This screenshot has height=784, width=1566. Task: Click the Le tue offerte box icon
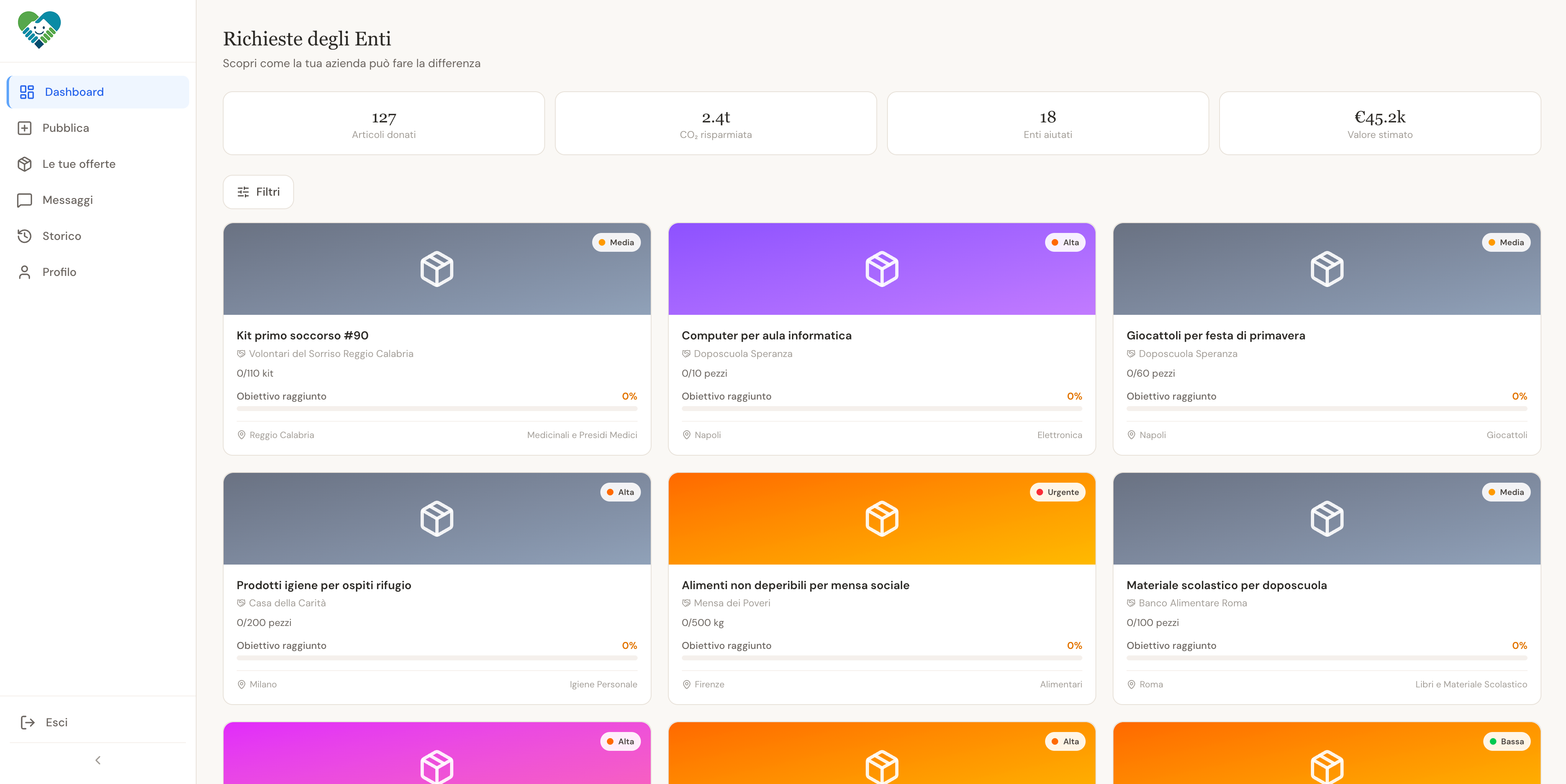click(x=24, y=164)
